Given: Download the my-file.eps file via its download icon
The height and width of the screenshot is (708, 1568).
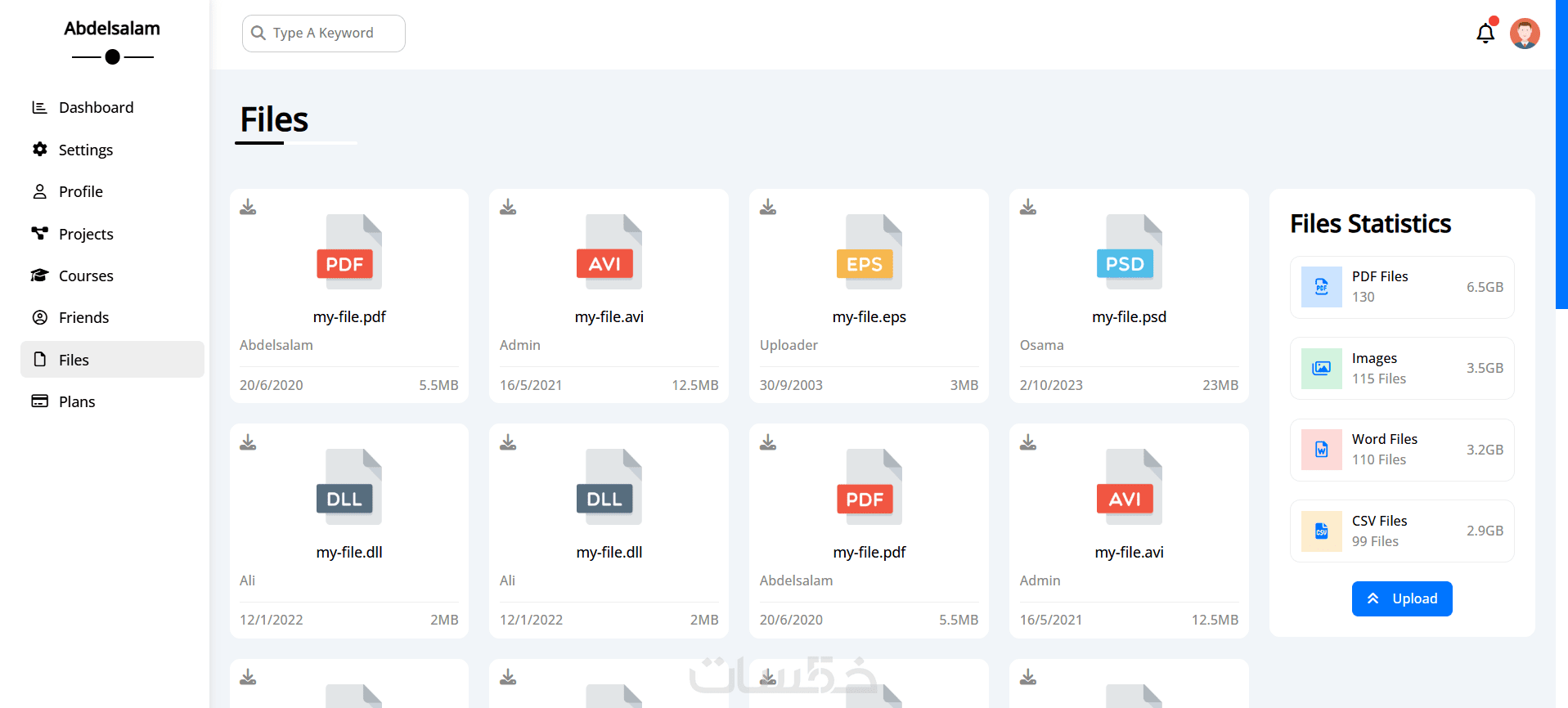Looking at the screenshot, I should [768, 207].
